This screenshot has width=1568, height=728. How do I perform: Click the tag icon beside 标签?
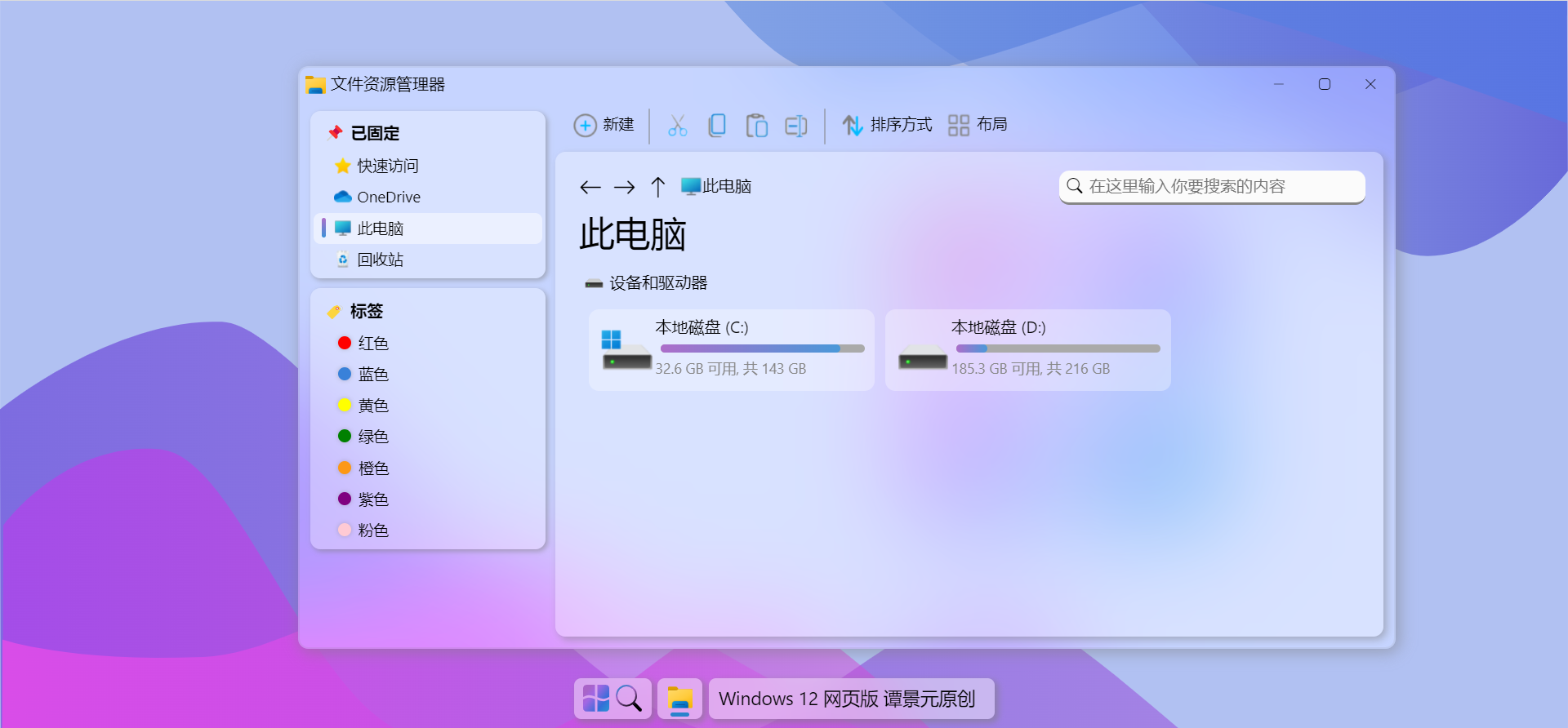click(x=334, y=311)
